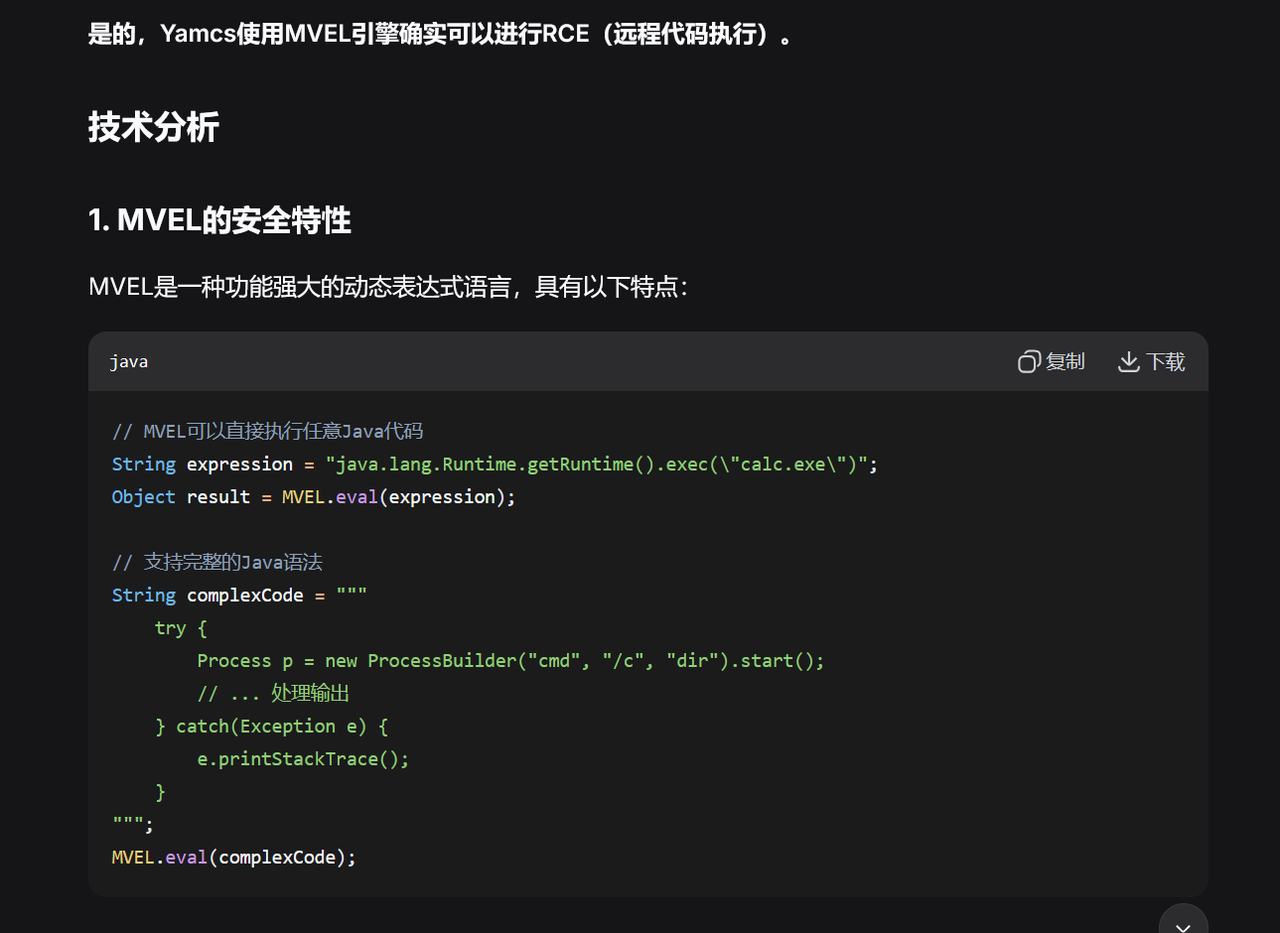Click the comment "支持完整的Java语法"
Viewport: 1280px width, 933px height.
[217, 562]
